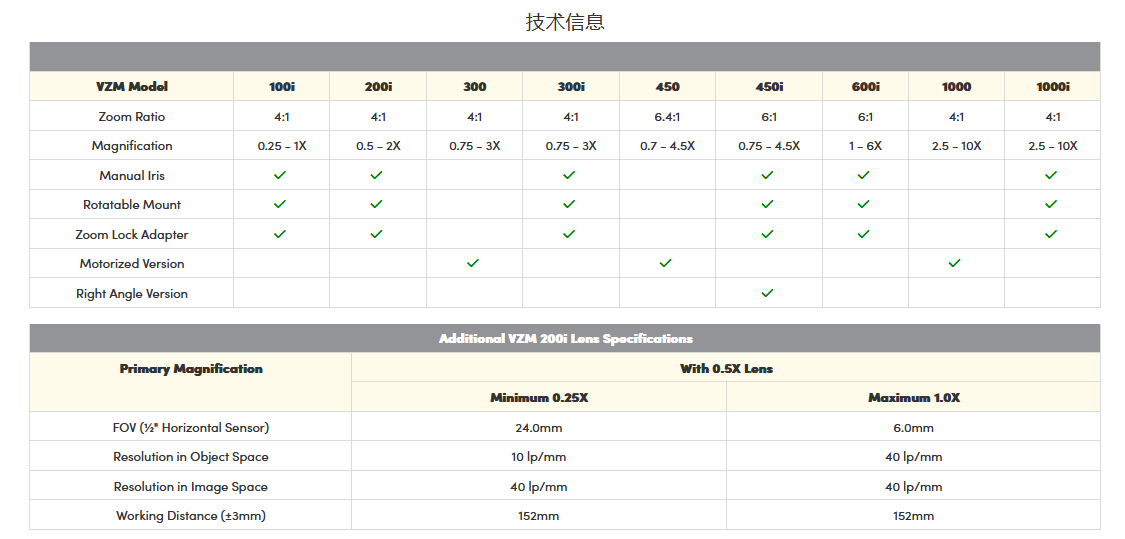Click the 24.0mm FOV value
Image resolution: width=1125 pixels, height=539 pixels.
click(x=538, y=428)
